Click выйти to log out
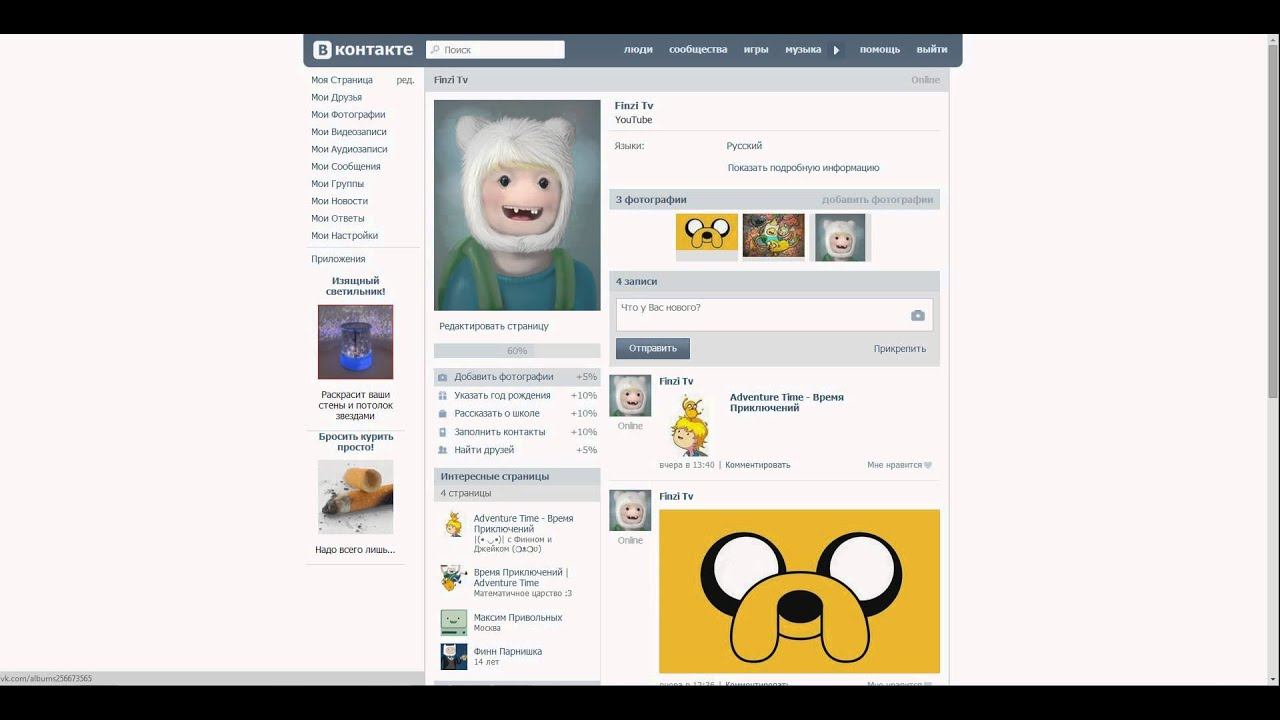1280x720 pixels. [x=932, y=49]
